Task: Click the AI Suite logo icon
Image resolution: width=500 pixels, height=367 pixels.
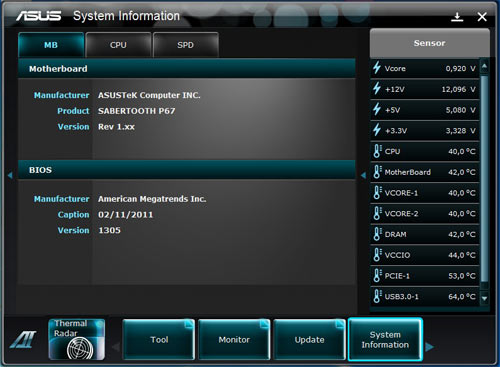Action: click(23, 340)
